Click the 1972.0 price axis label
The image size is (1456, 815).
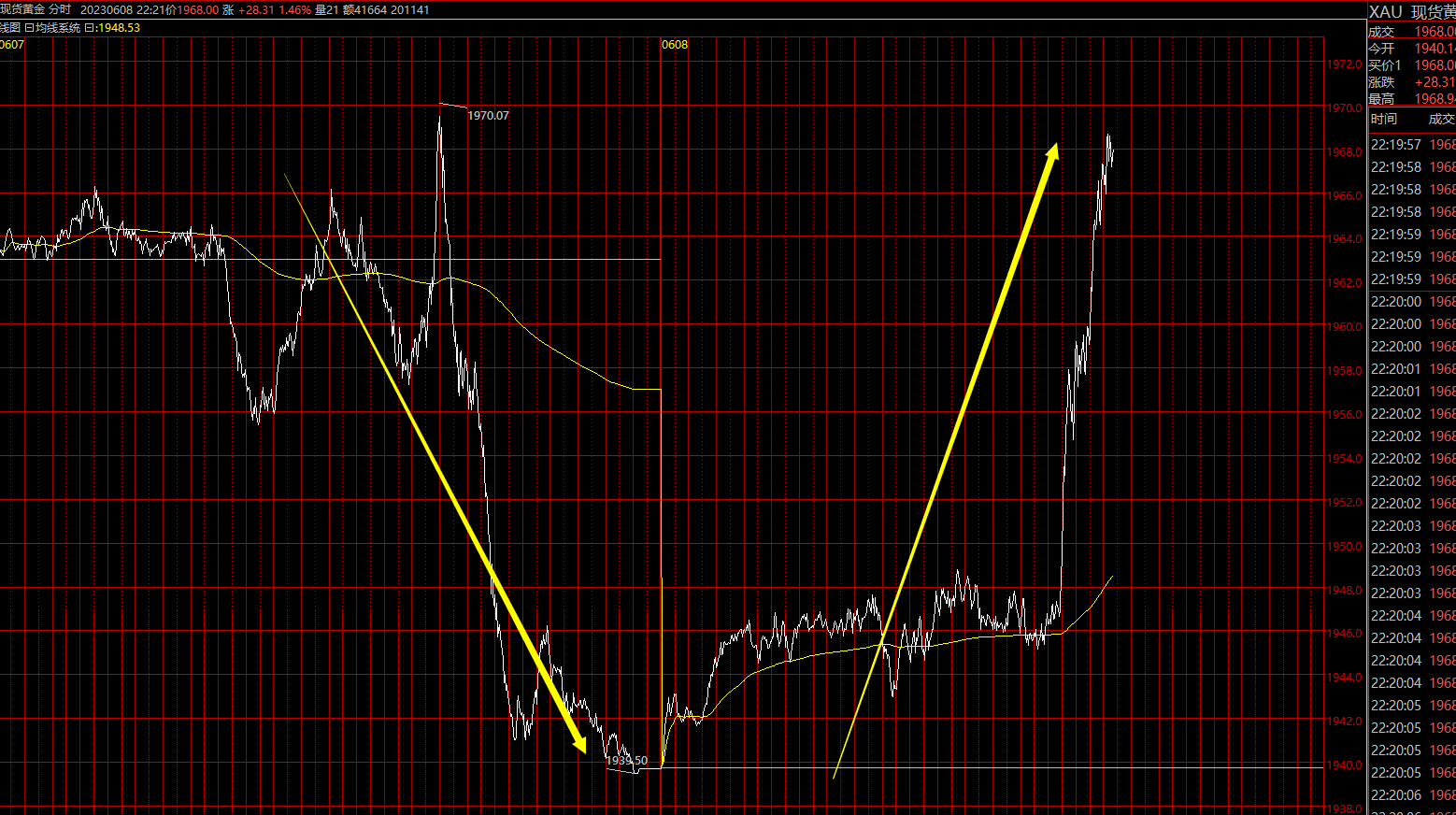1344,64
